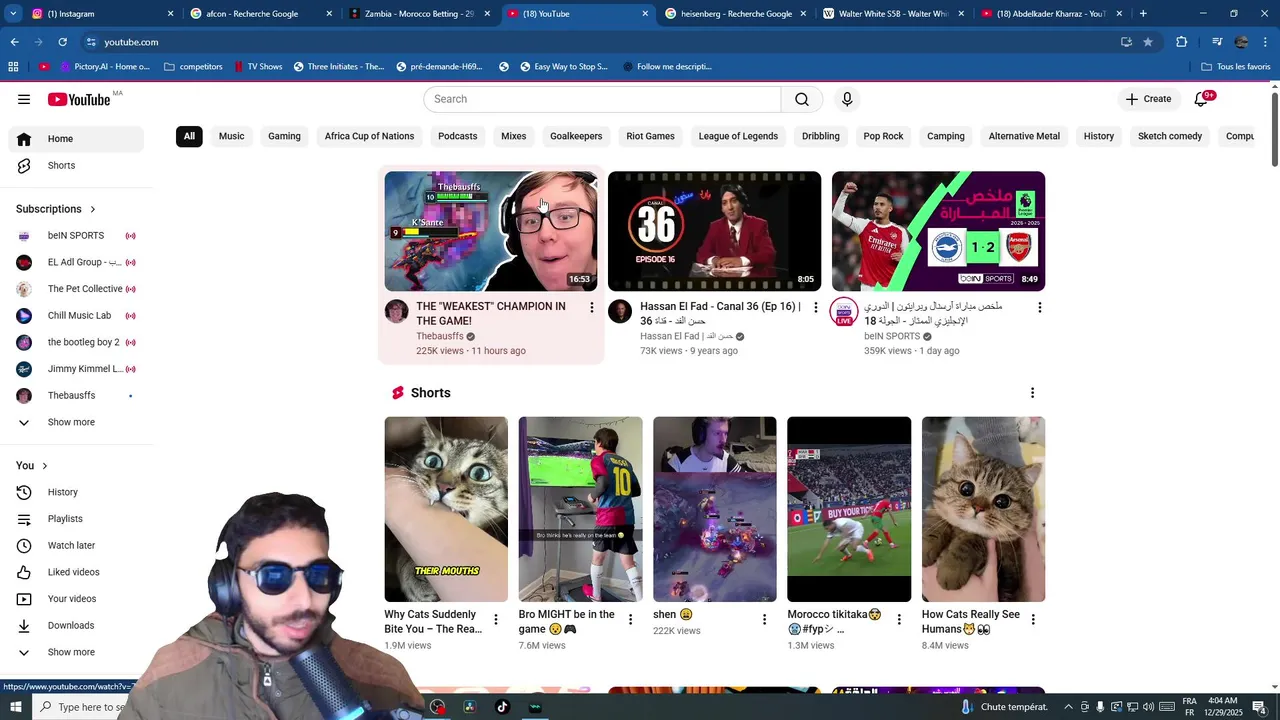Open the options menu for THE WEAKEST CHAMPION video
This screenshot has height=720, width=1280.
point(591,307)
